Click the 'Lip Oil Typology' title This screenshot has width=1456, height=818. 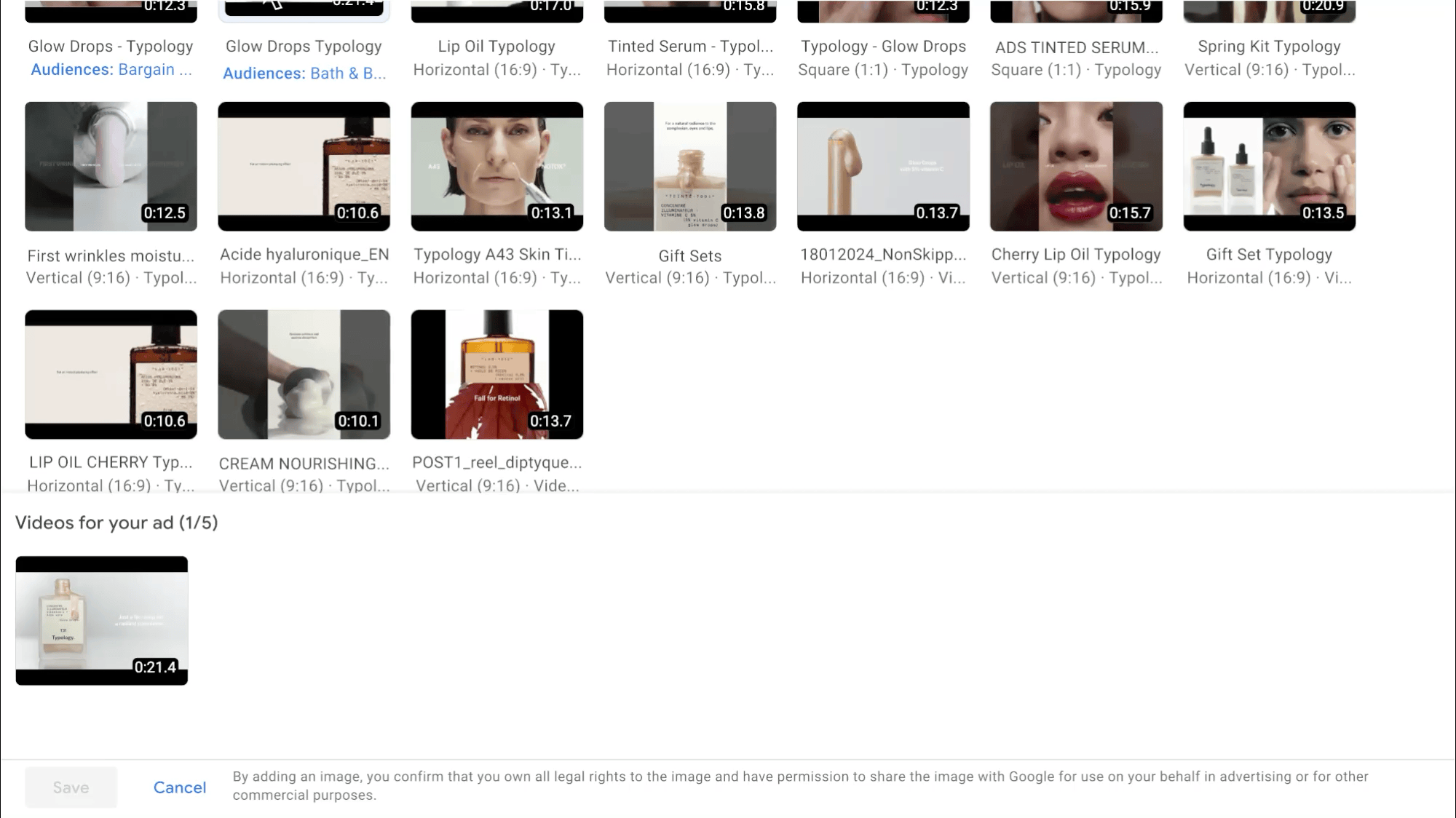point(496,47)
